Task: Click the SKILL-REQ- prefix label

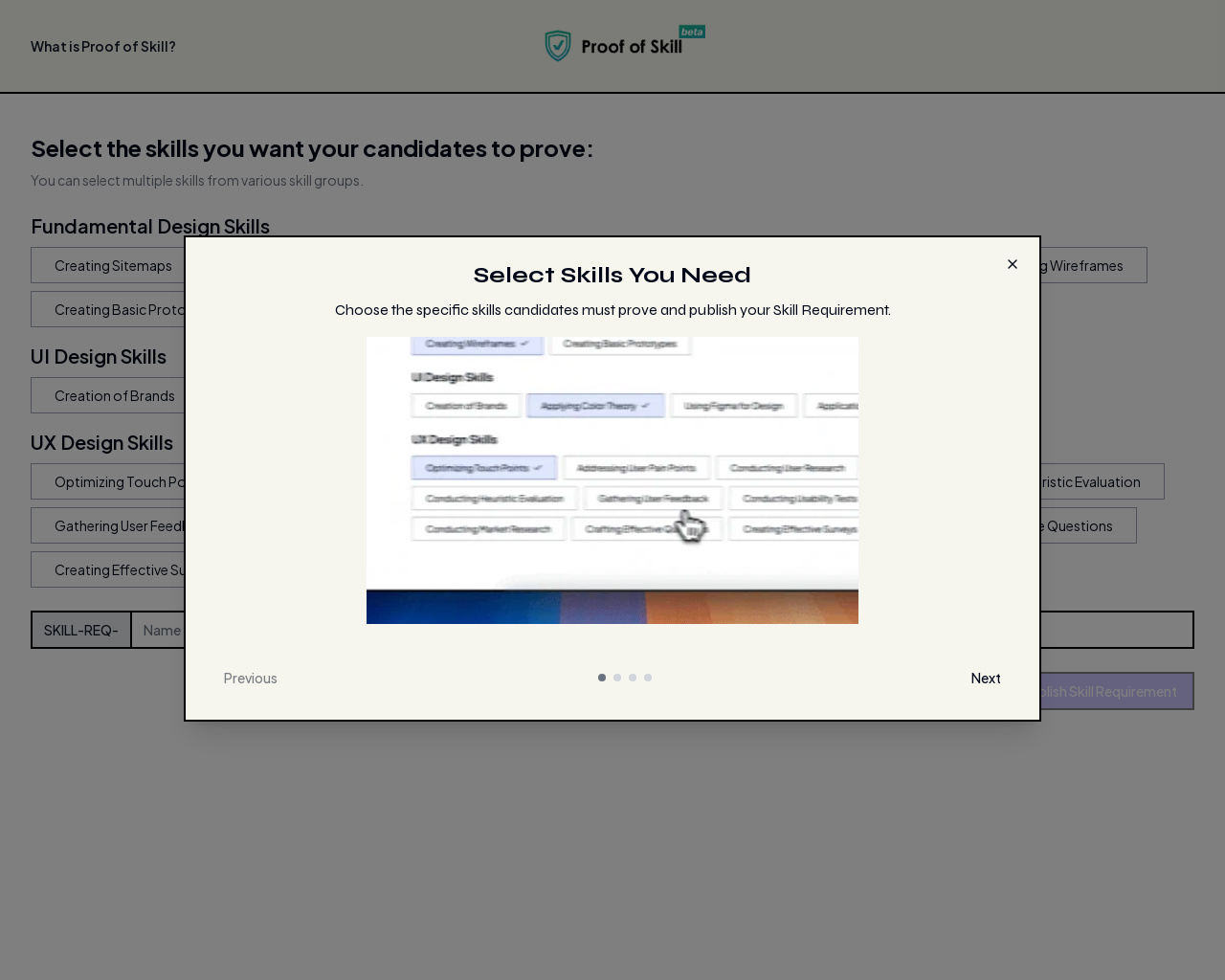Action: click(x=81, y=630)
